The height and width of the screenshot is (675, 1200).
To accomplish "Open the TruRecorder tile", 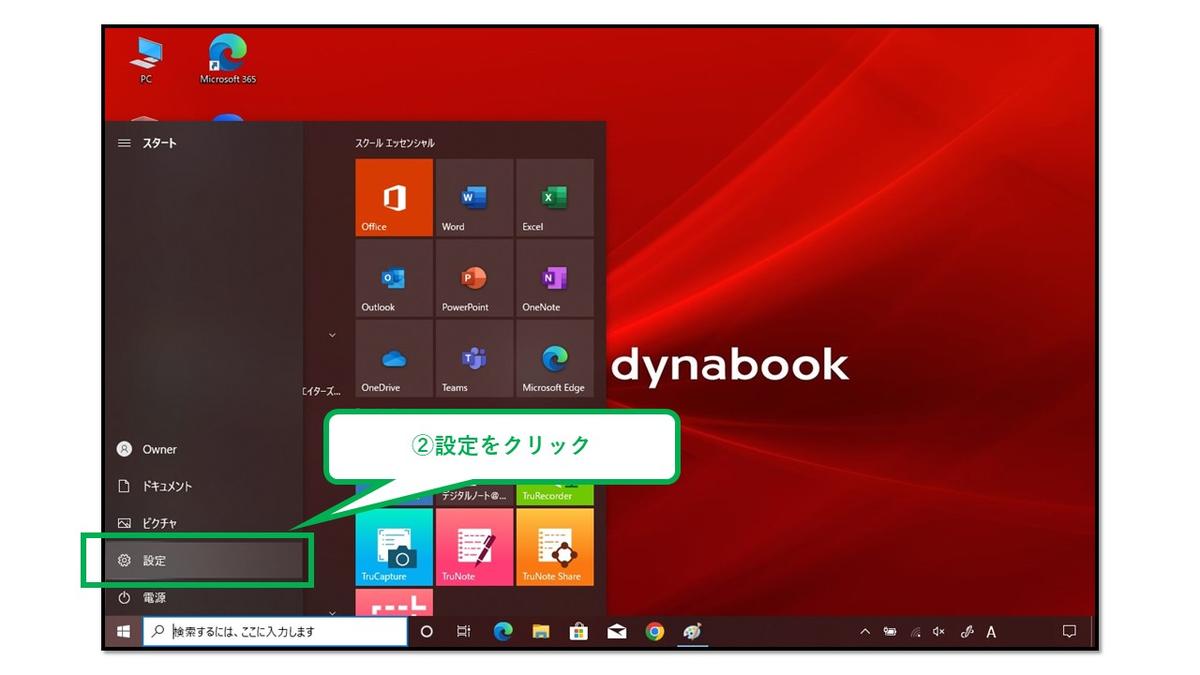I will 555,495.
